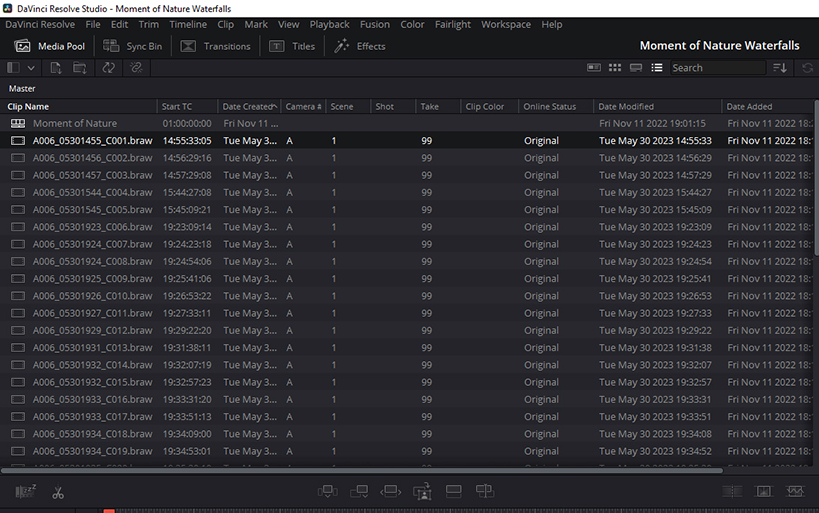
Task: Open the File menu
Action: tap(93, 25)
